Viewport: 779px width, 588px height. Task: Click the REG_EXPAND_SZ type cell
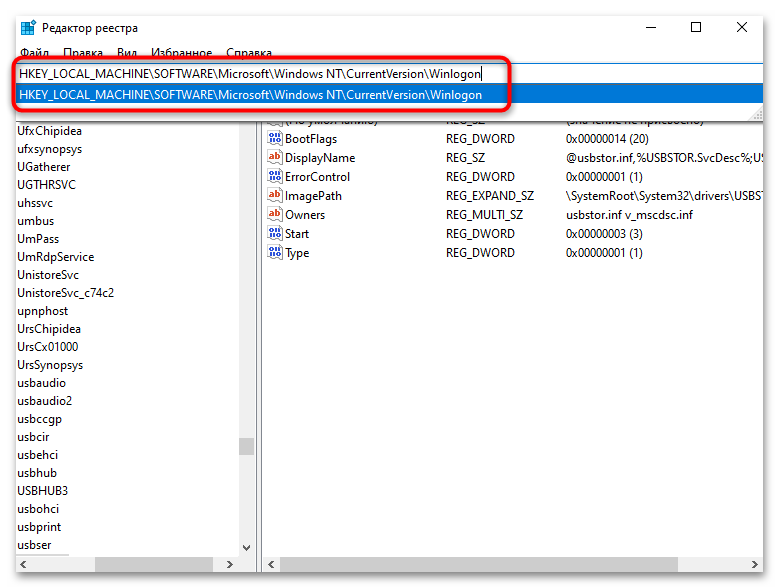point(490,196)
